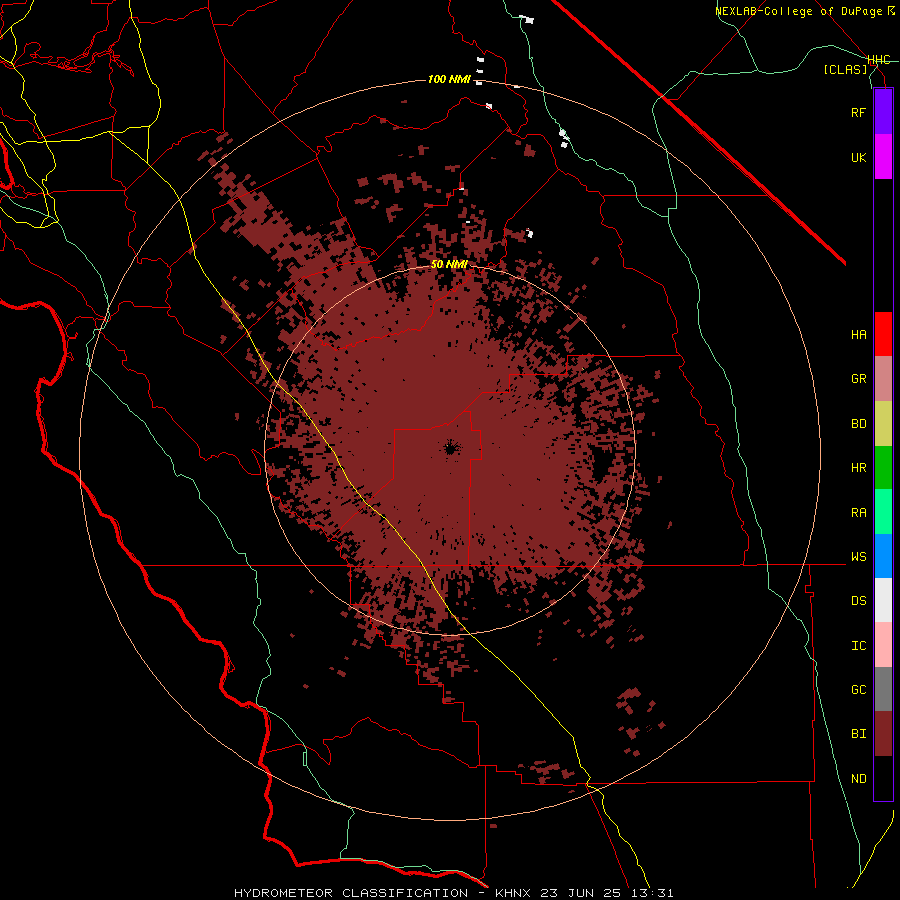Select the WS blue legend swatch
Screen dimensions: 900x900
pyautogui.click(x=883, y=556)
